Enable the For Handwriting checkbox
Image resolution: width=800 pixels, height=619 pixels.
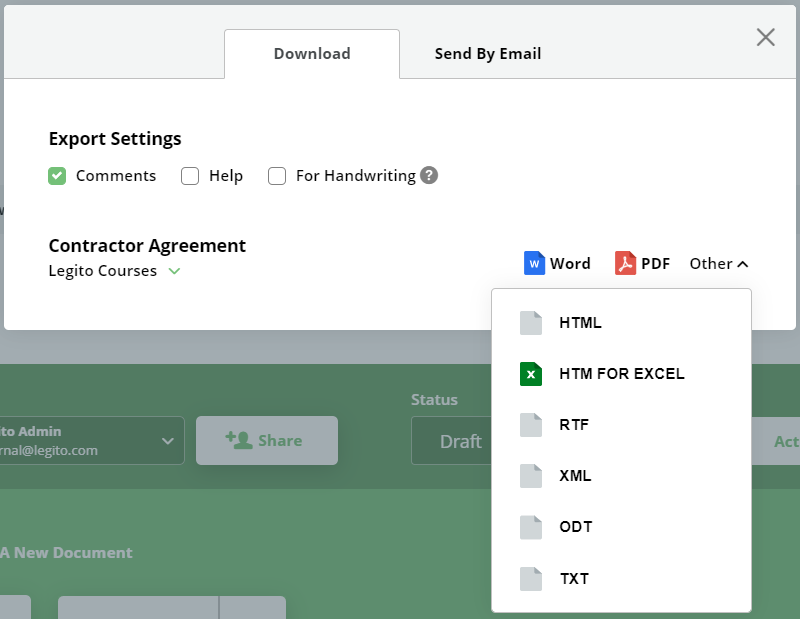[x=277, y=176]
